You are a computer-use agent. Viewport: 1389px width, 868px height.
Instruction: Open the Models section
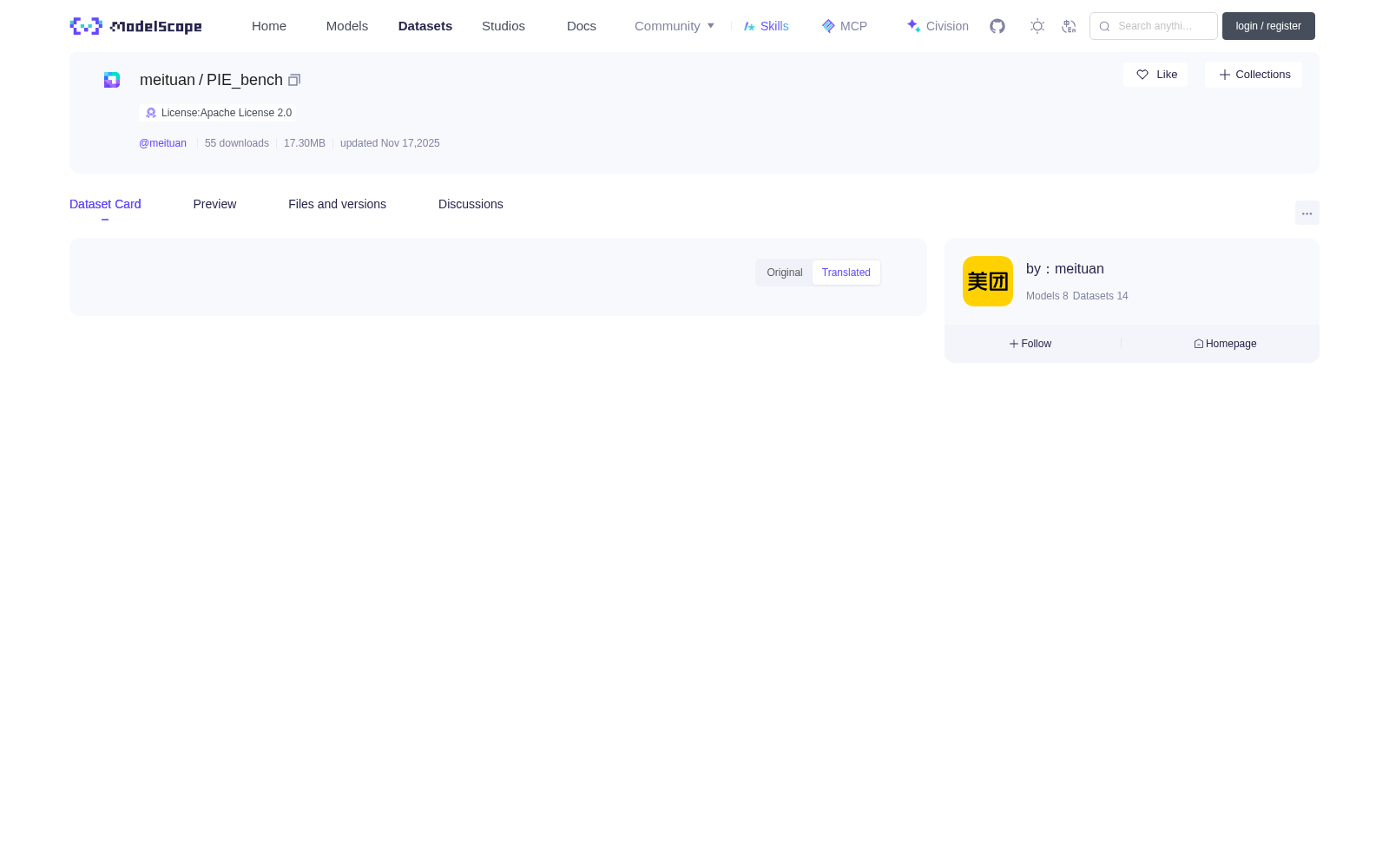click(347, 26)
